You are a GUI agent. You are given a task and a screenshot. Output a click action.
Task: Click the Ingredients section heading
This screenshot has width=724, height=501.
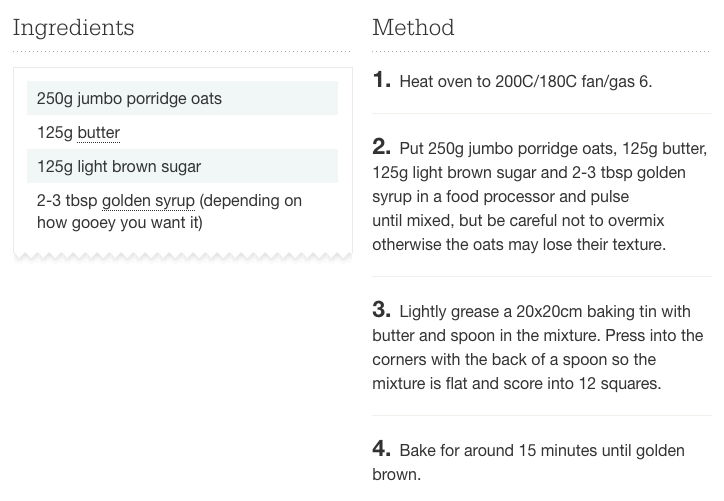[73, 28]
